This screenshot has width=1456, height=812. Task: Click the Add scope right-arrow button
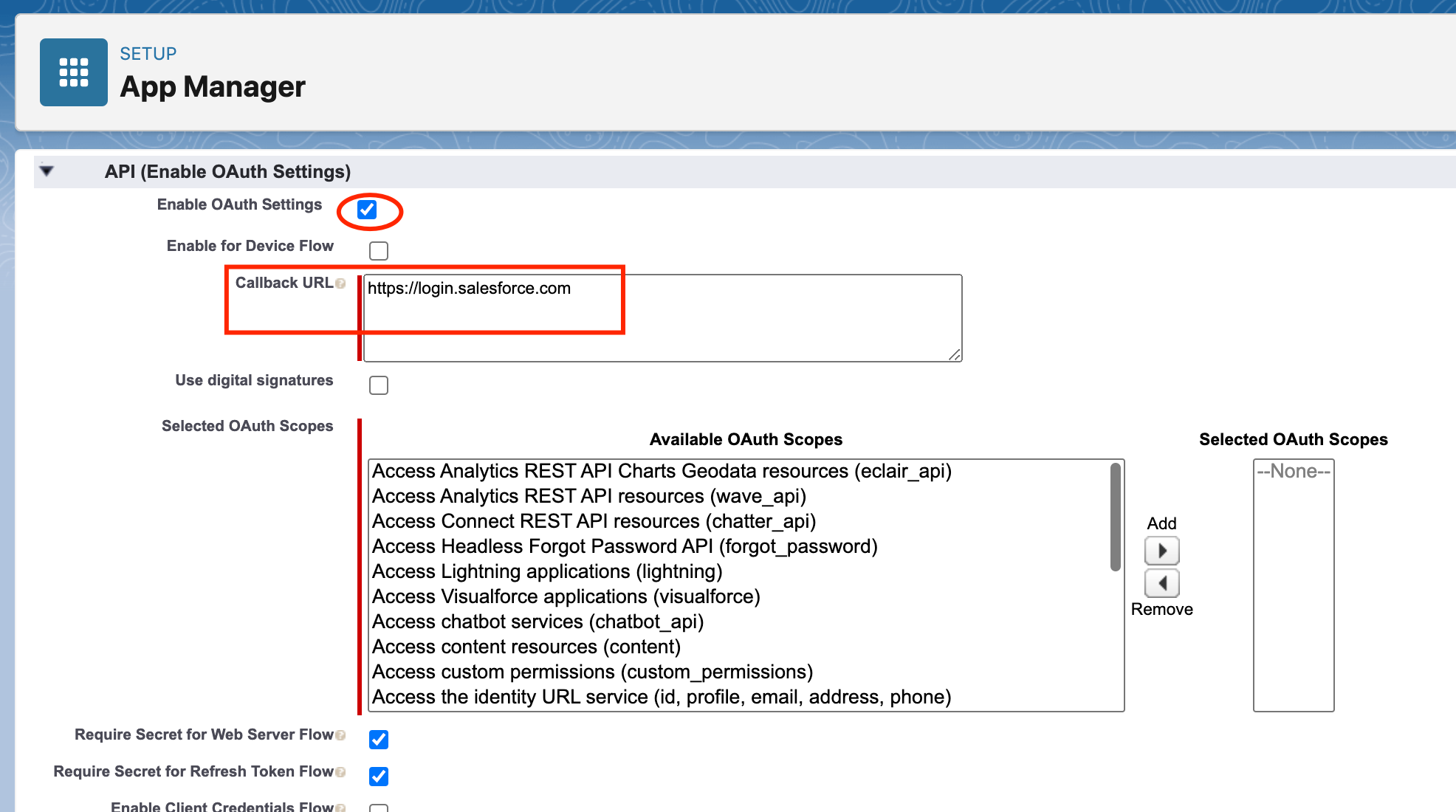(x=1161, y=551)
